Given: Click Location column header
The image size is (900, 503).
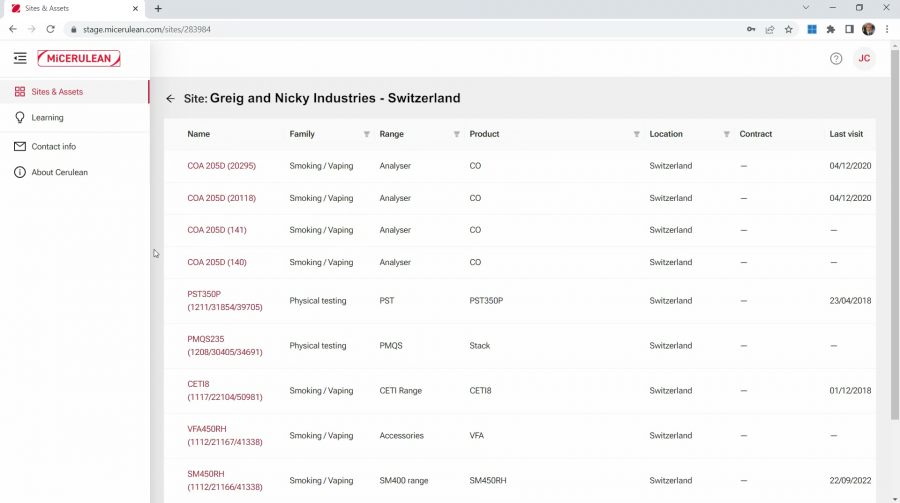Looking at the screenshot, I should [666, 134].
